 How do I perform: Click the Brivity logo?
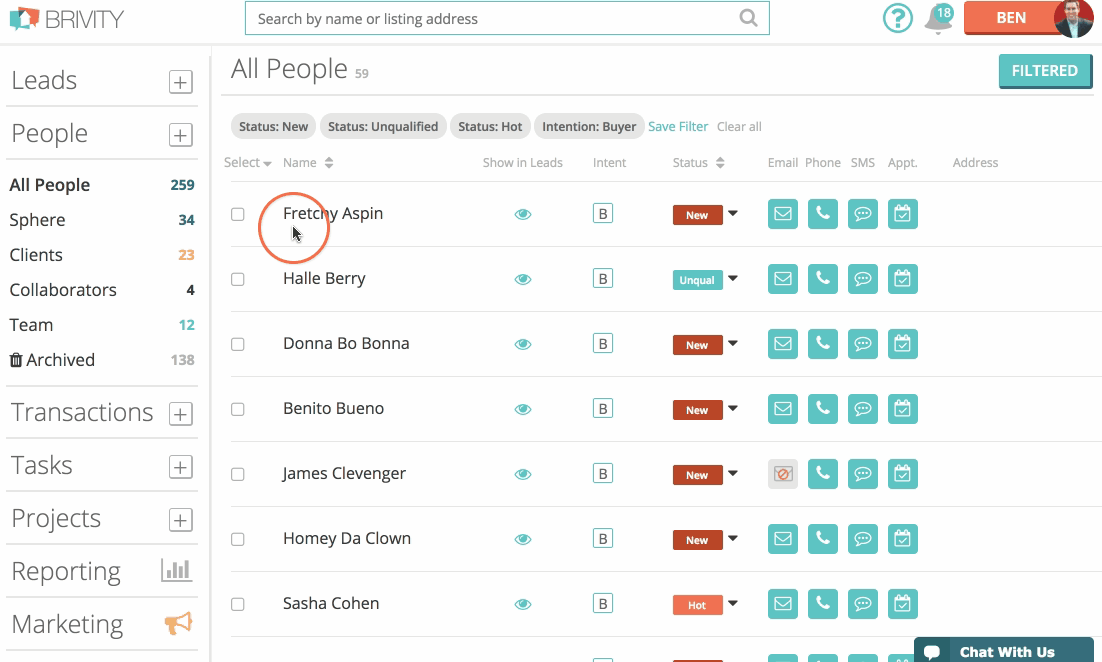[67, 19]
